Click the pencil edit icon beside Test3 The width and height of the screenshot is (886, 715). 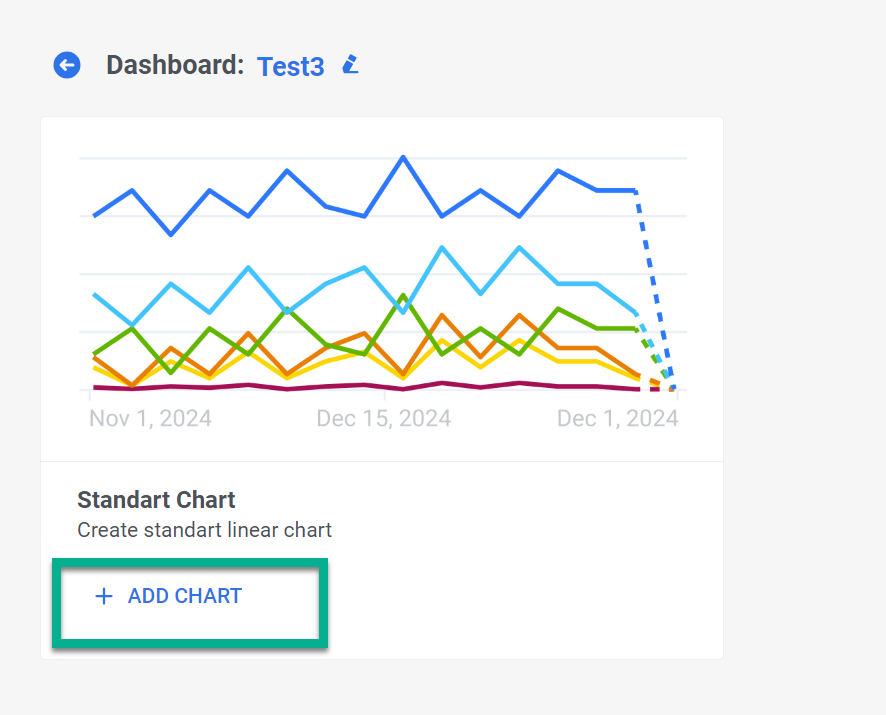[x=349, y=66]
